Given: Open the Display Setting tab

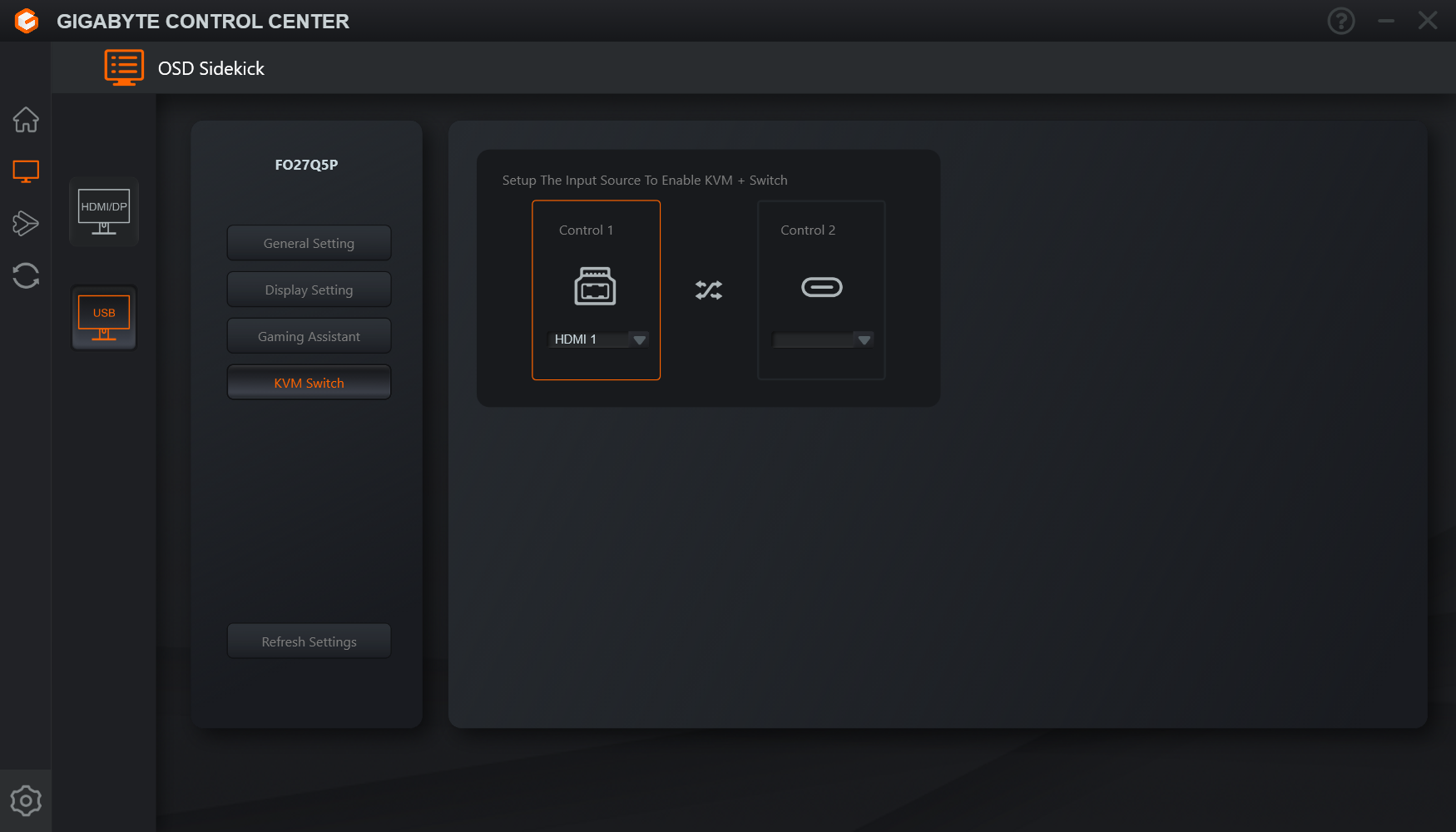Looking at the screenshot, I should pyautogui.click(x=309, y=290).
